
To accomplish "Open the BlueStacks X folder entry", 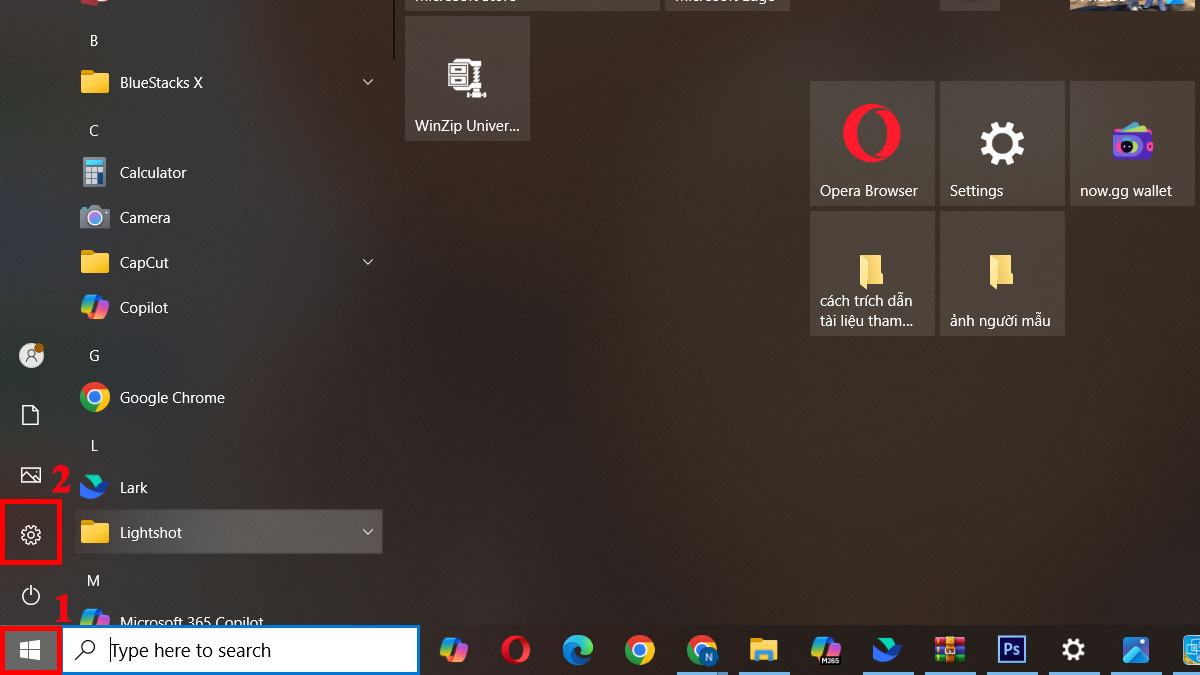I will pyautogui.click(x=229, y=82).
